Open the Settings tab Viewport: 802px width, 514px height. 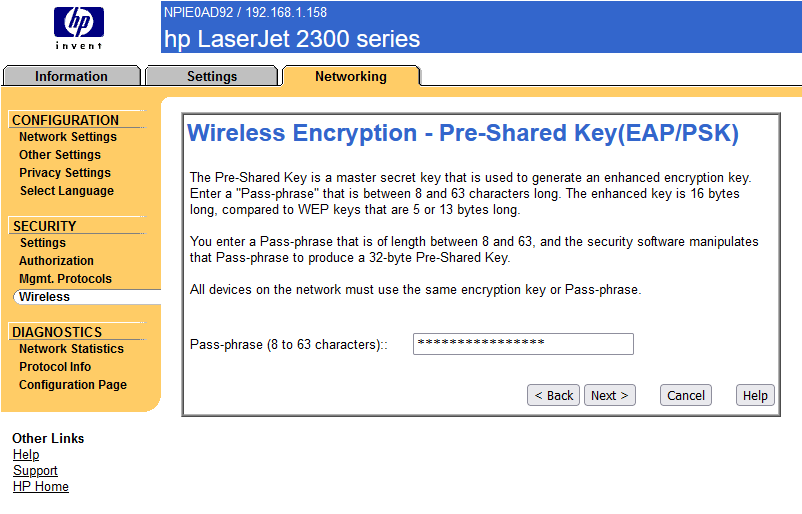(x=212, y=76)
